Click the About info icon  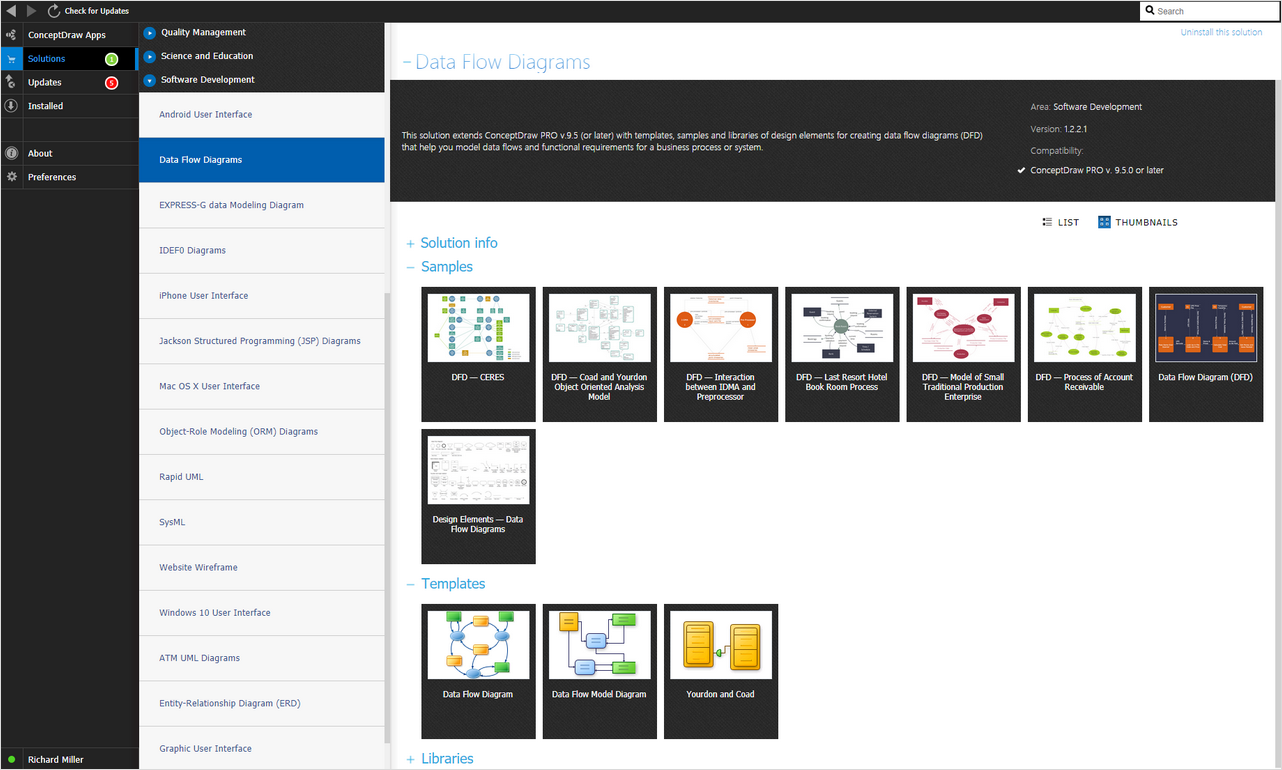[11, 153]
